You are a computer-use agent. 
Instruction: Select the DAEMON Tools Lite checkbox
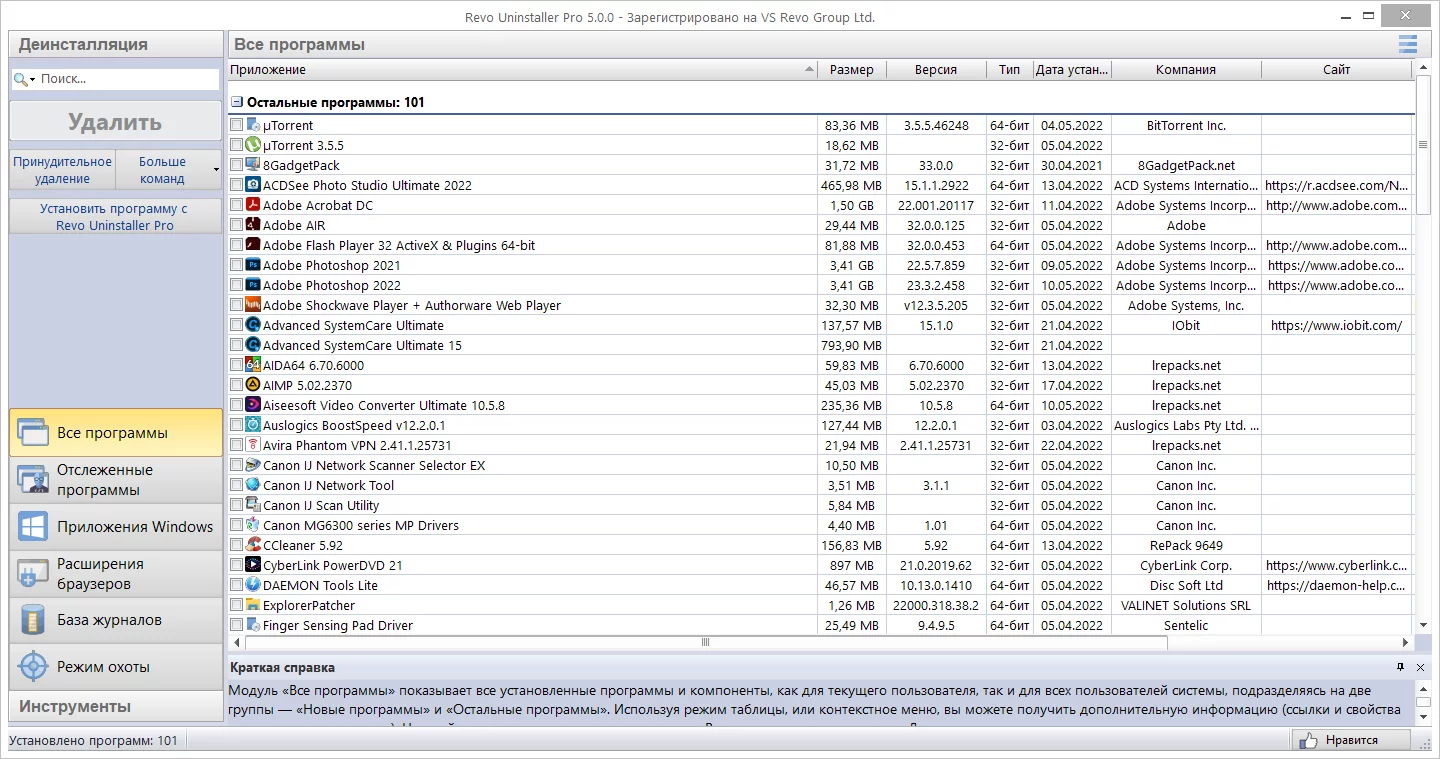click(236, 585)
